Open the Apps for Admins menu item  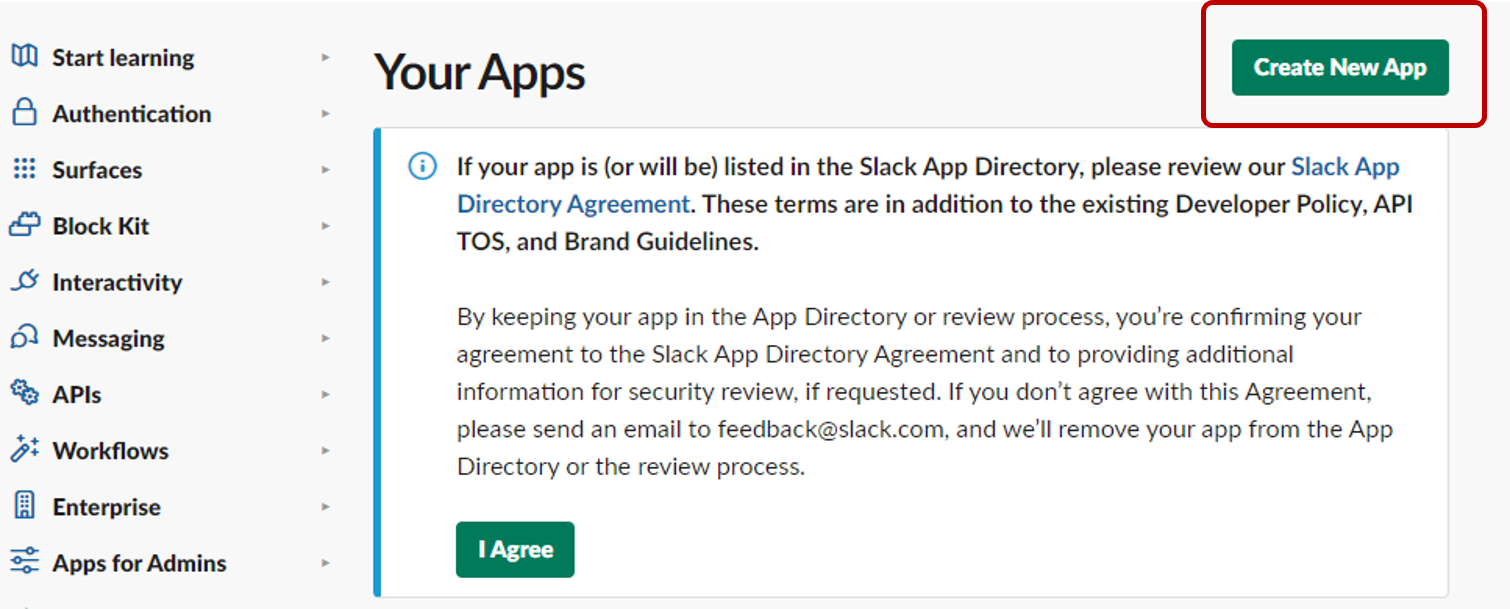pos(139,563)
